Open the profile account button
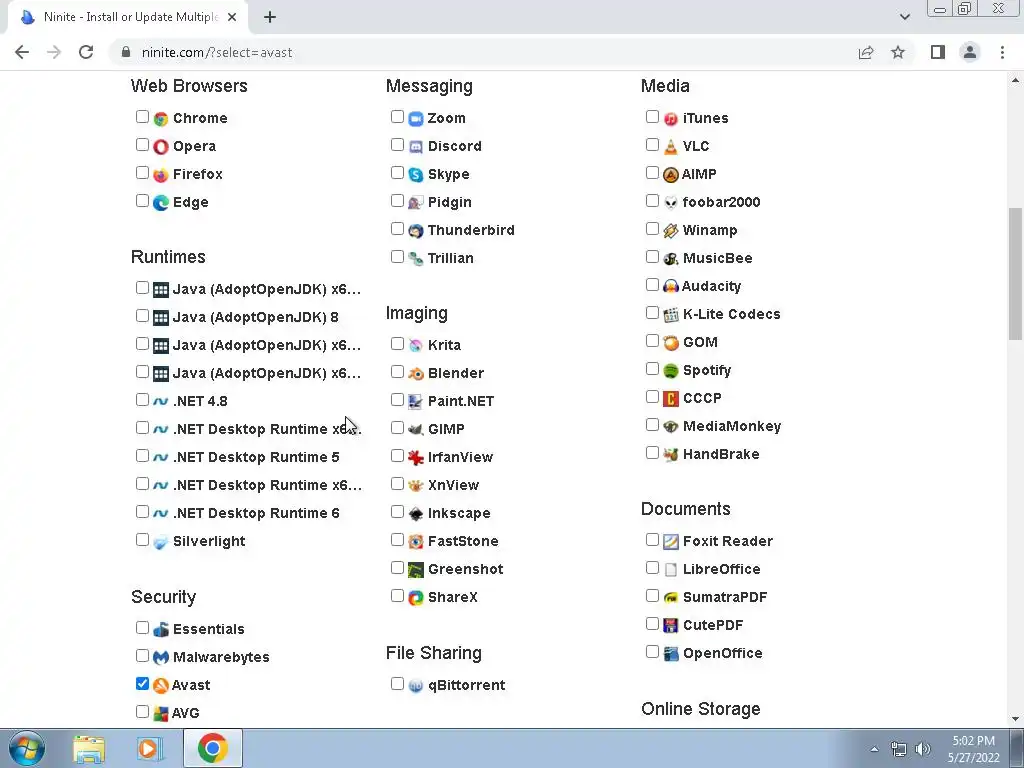 (x=970, y=52)
